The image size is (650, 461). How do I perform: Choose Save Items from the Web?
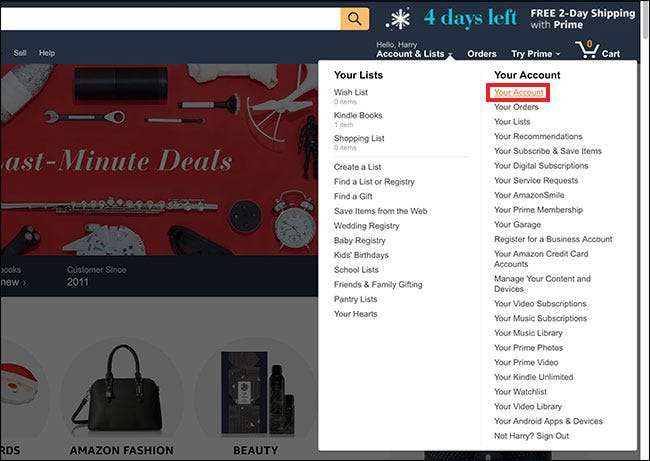coord(381,211)
